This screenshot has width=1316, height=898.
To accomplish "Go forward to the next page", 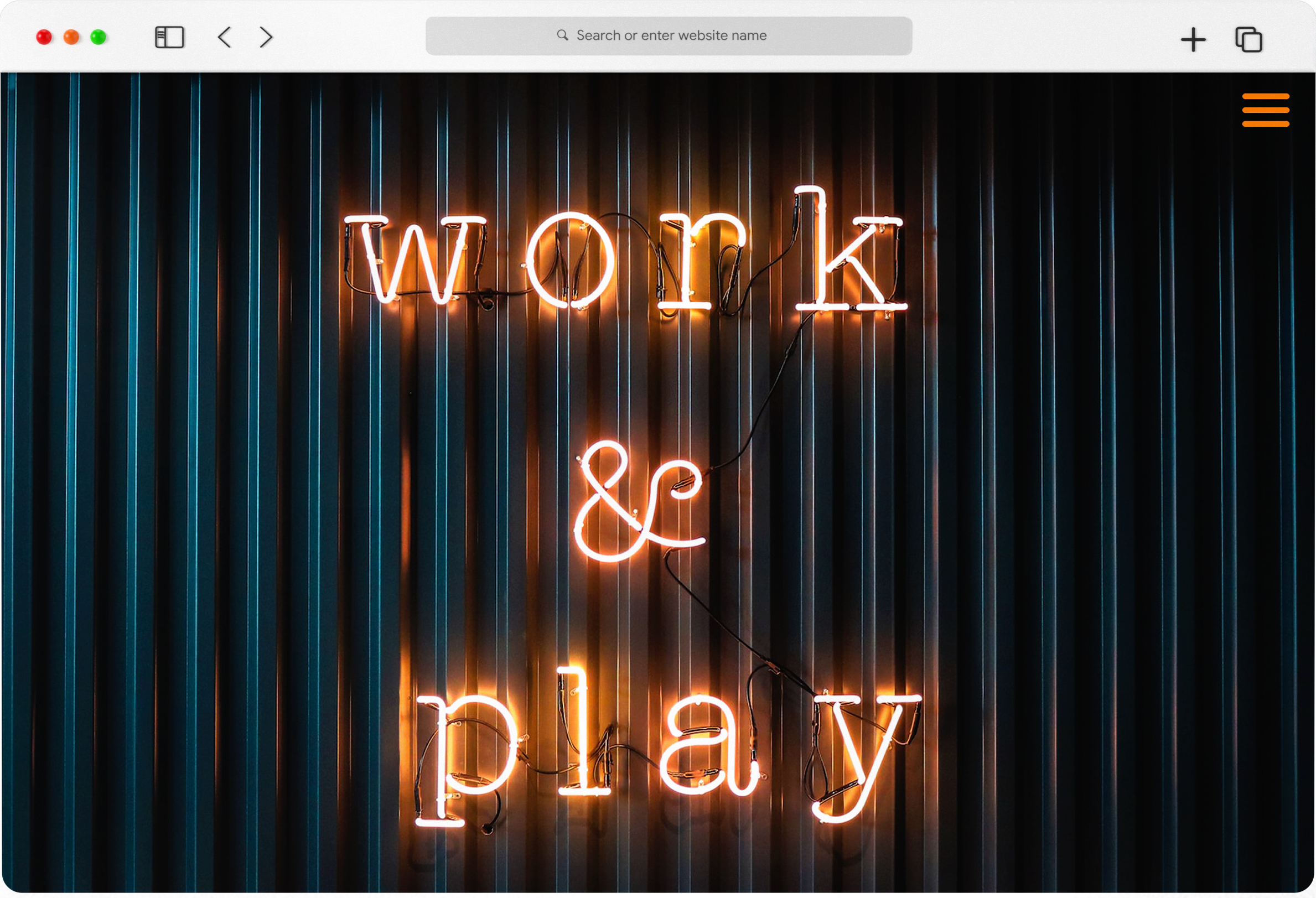I will (x=266, y=38).
